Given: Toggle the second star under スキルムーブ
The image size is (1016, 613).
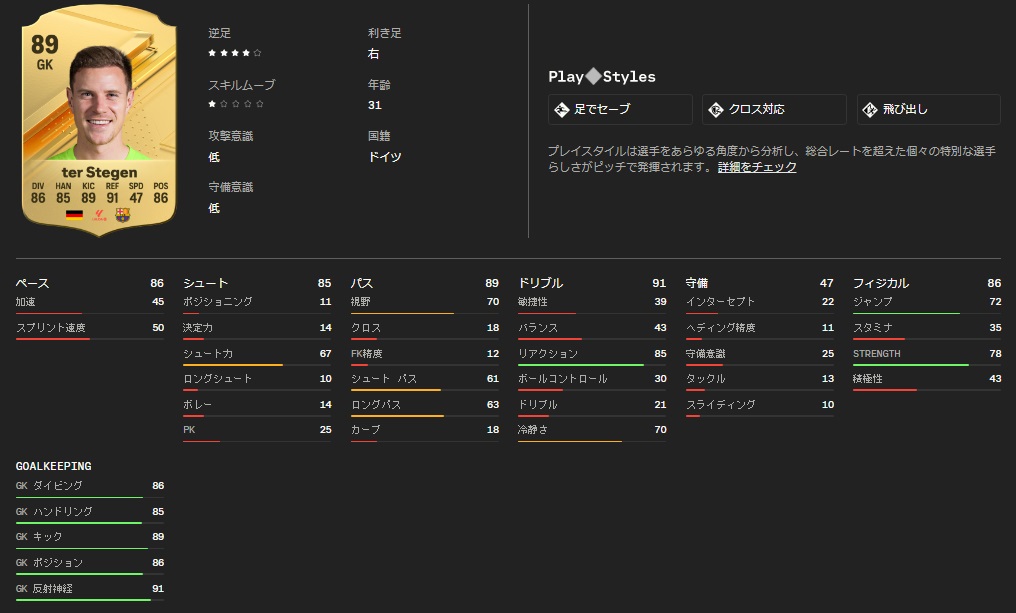Looking at the screenshot, I should point(222,102).
